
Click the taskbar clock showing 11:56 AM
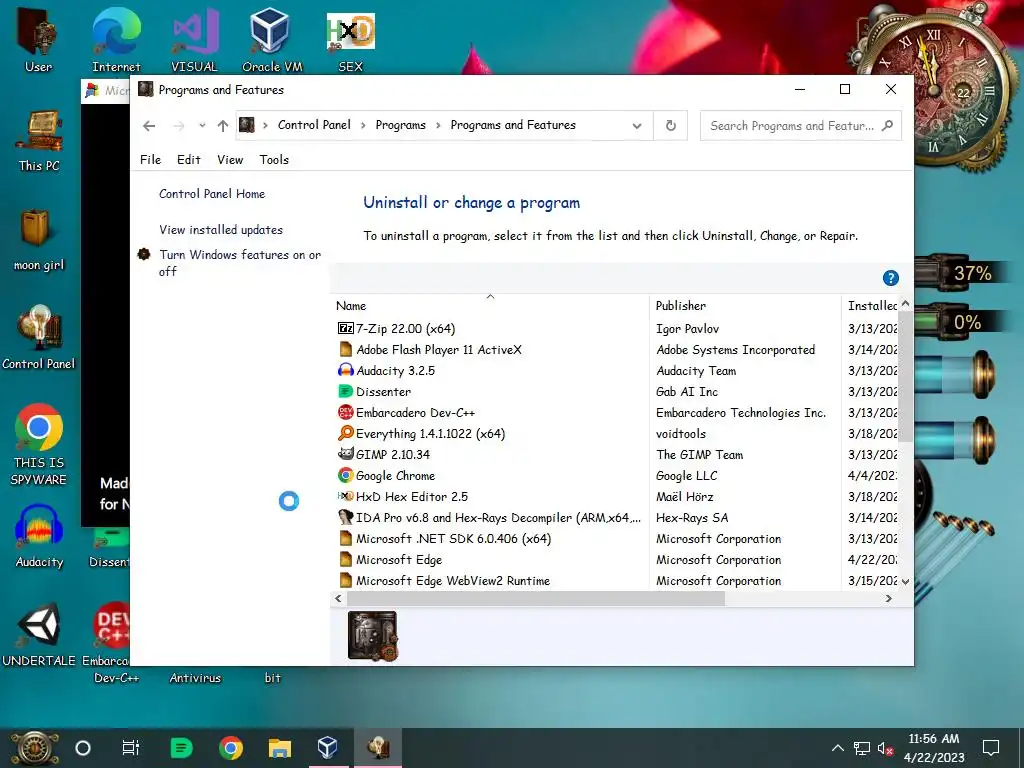point(934,748)
